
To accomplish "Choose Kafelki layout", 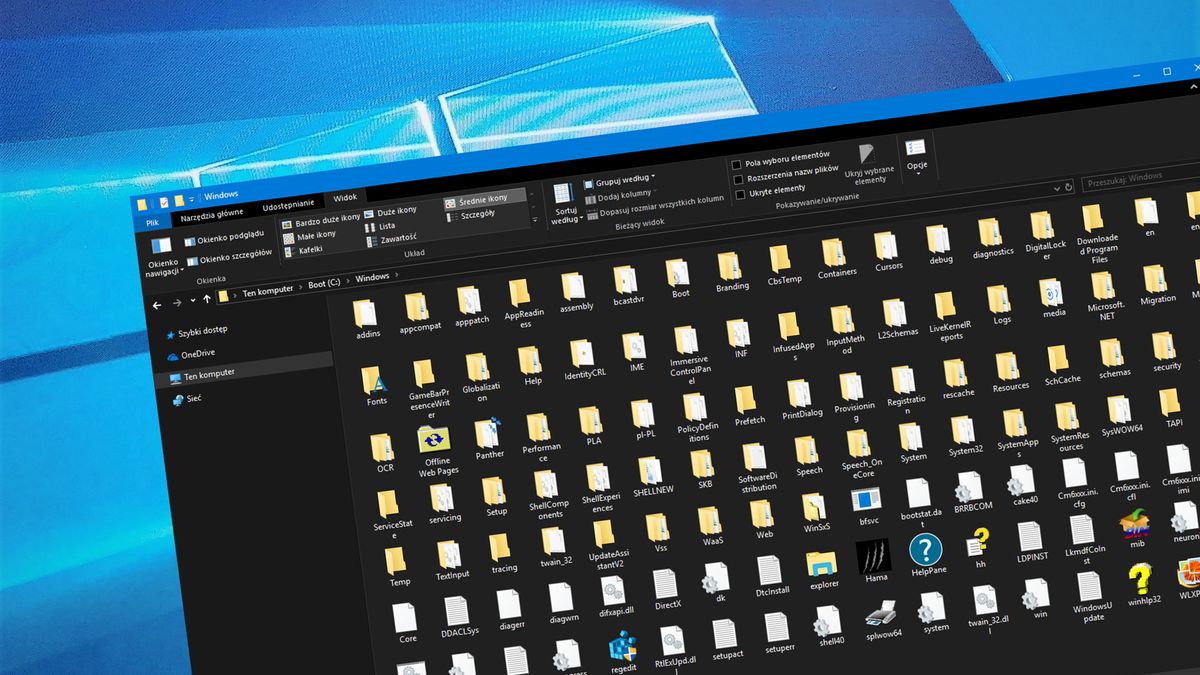I will coord(304,249).
